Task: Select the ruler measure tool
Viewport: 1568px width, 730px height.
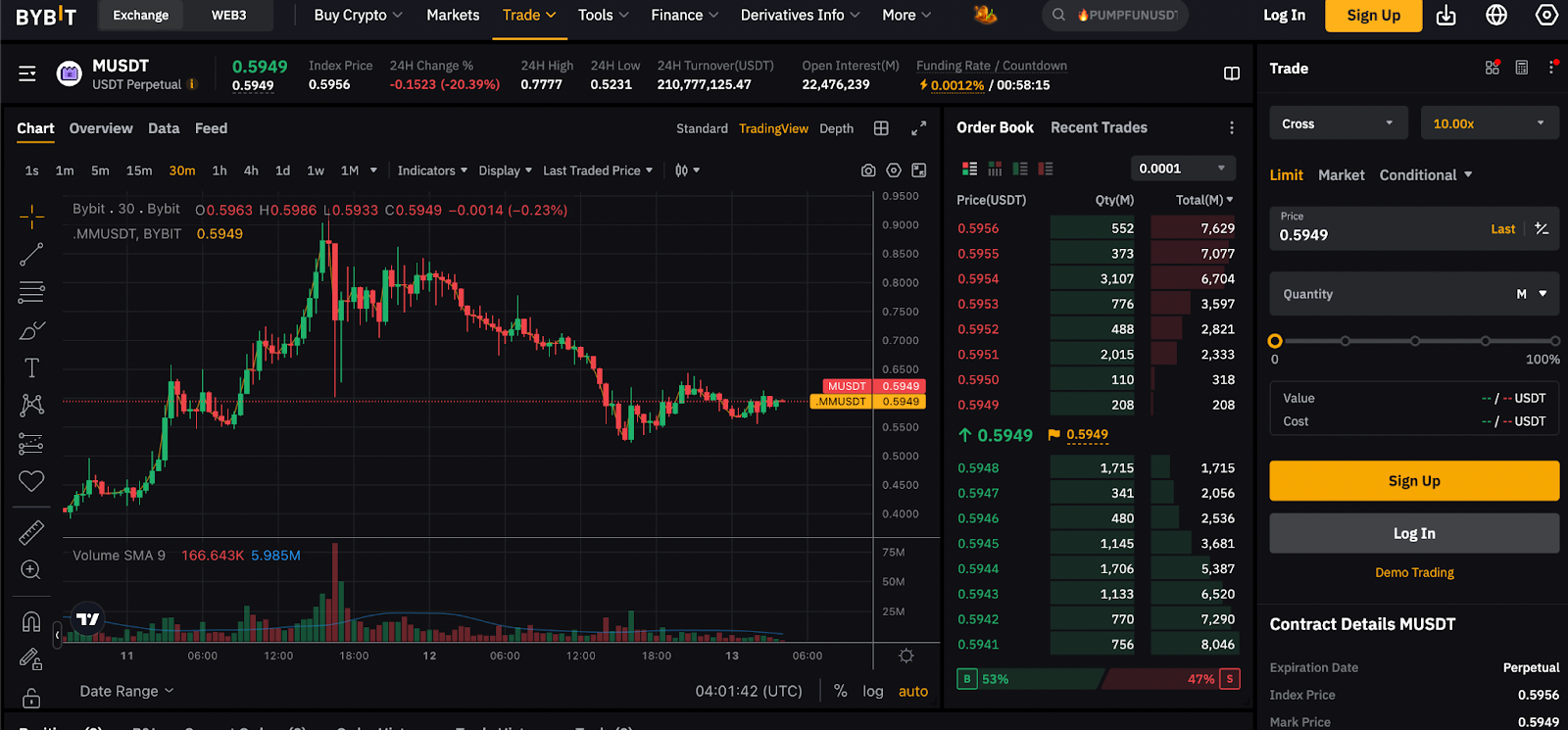Action: (x=31, y=532)
